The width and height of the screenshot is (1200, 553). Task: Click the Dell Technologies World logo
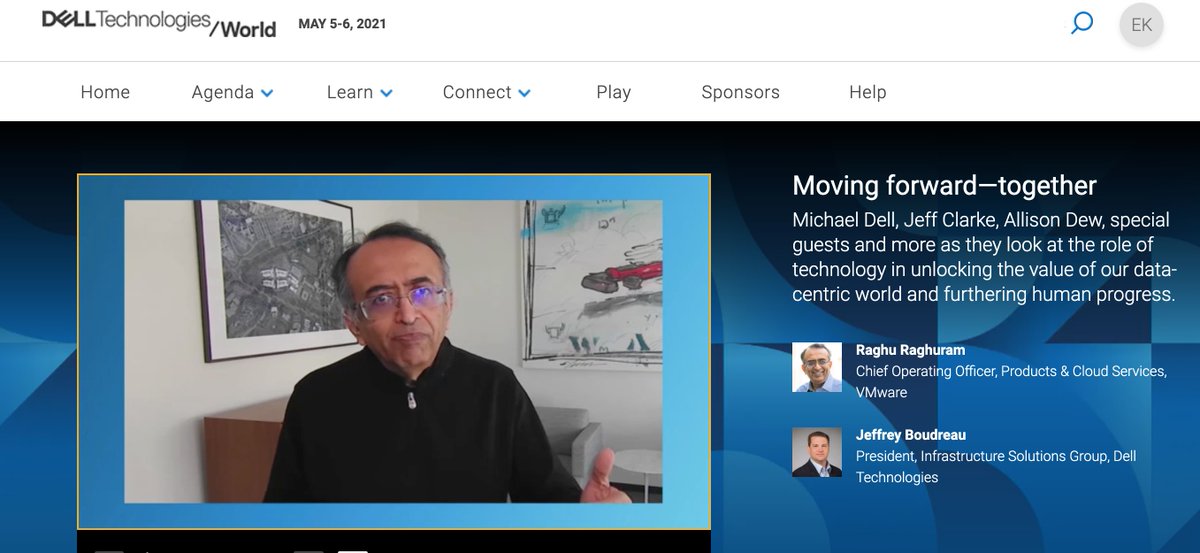pos(159,24)
